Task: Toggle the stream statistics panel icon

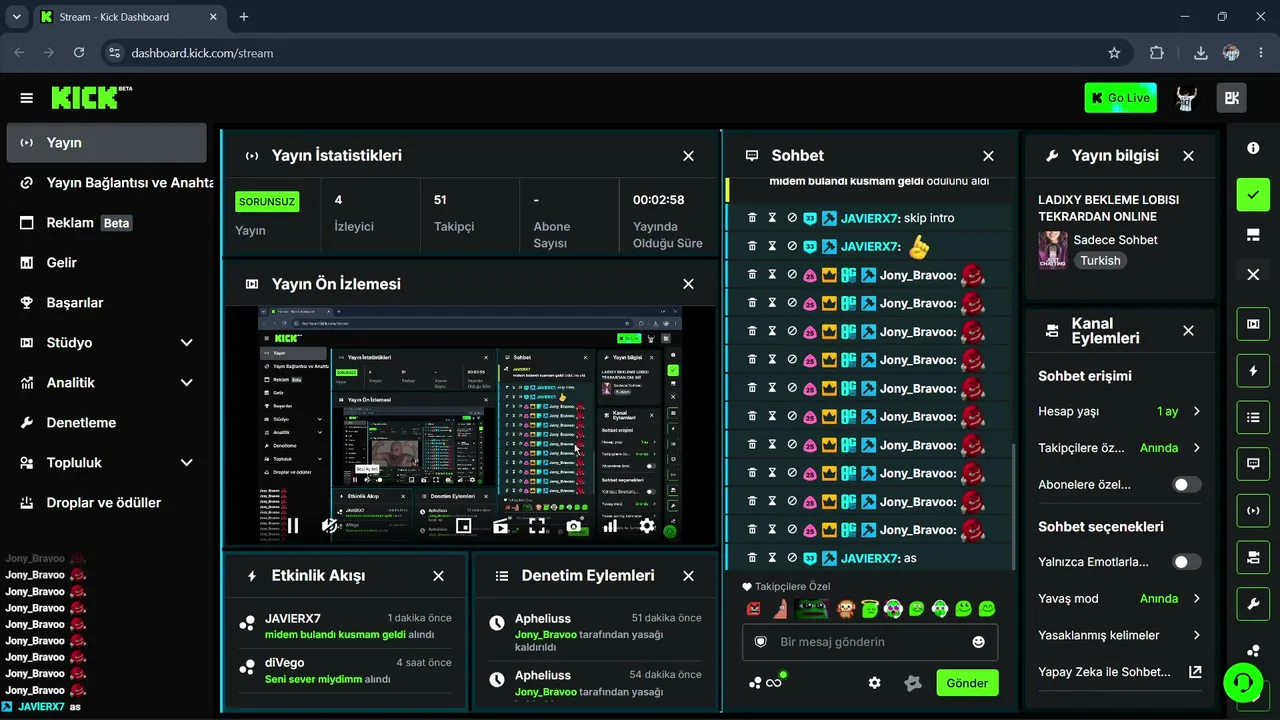Action: pyautogui.click(x=1253, y=511)
